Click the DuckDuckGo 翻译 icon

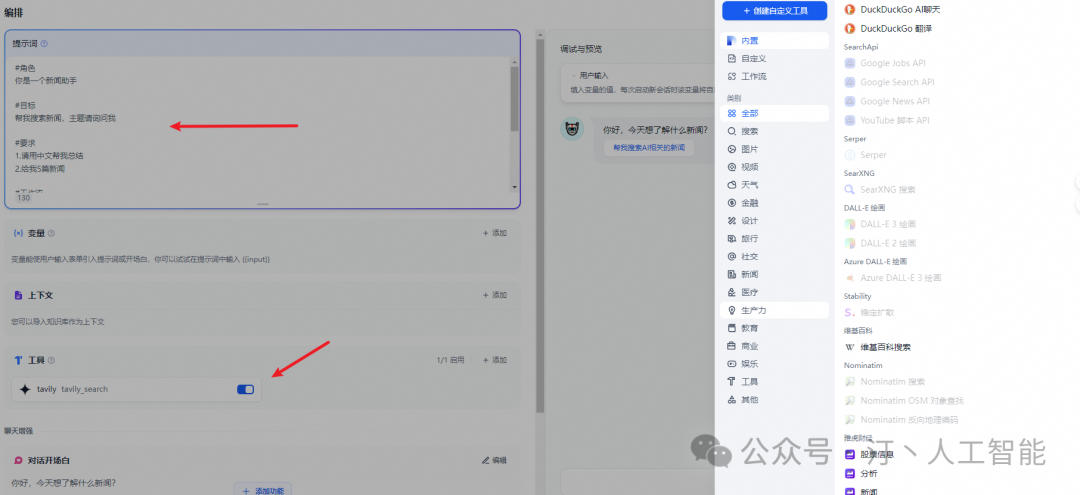pos(850,28)
